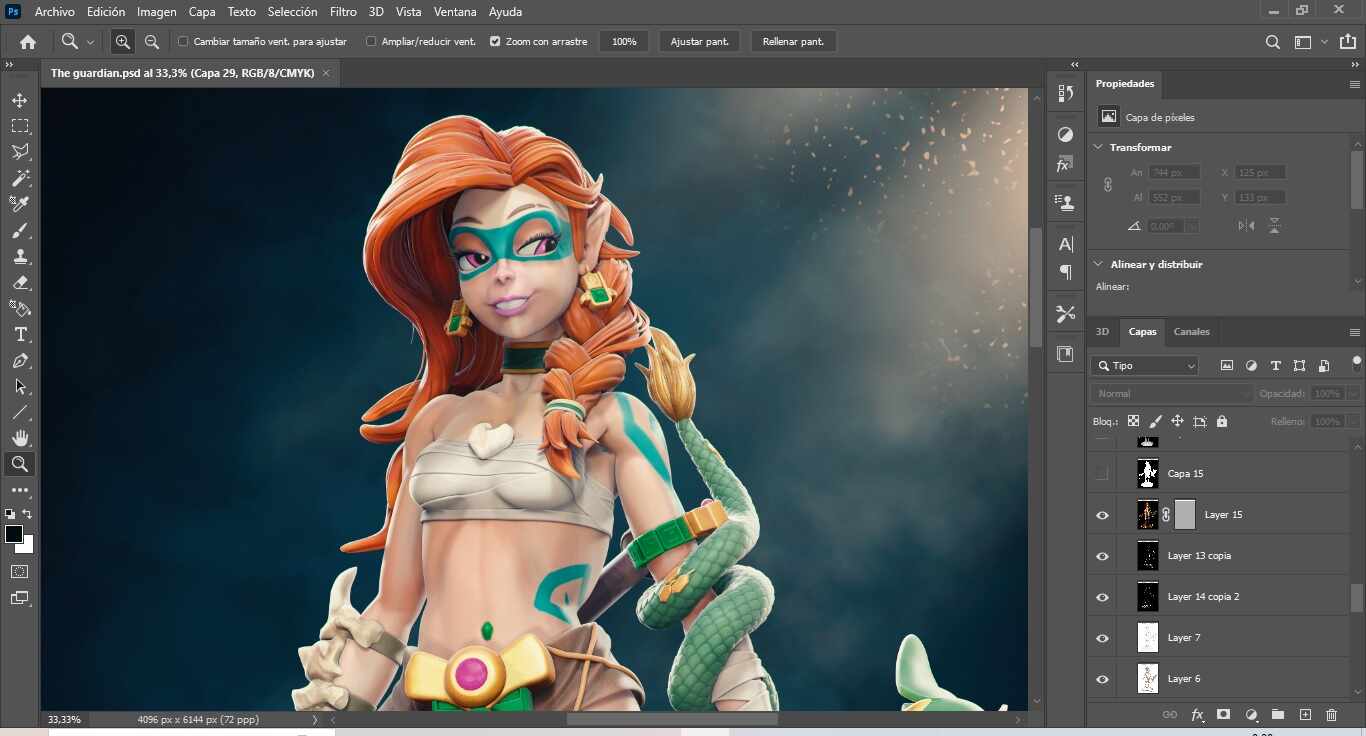The width and height of the screenshot is (1366, 736).
Task: Select the Hand tool
Action: tap(20, 438)
